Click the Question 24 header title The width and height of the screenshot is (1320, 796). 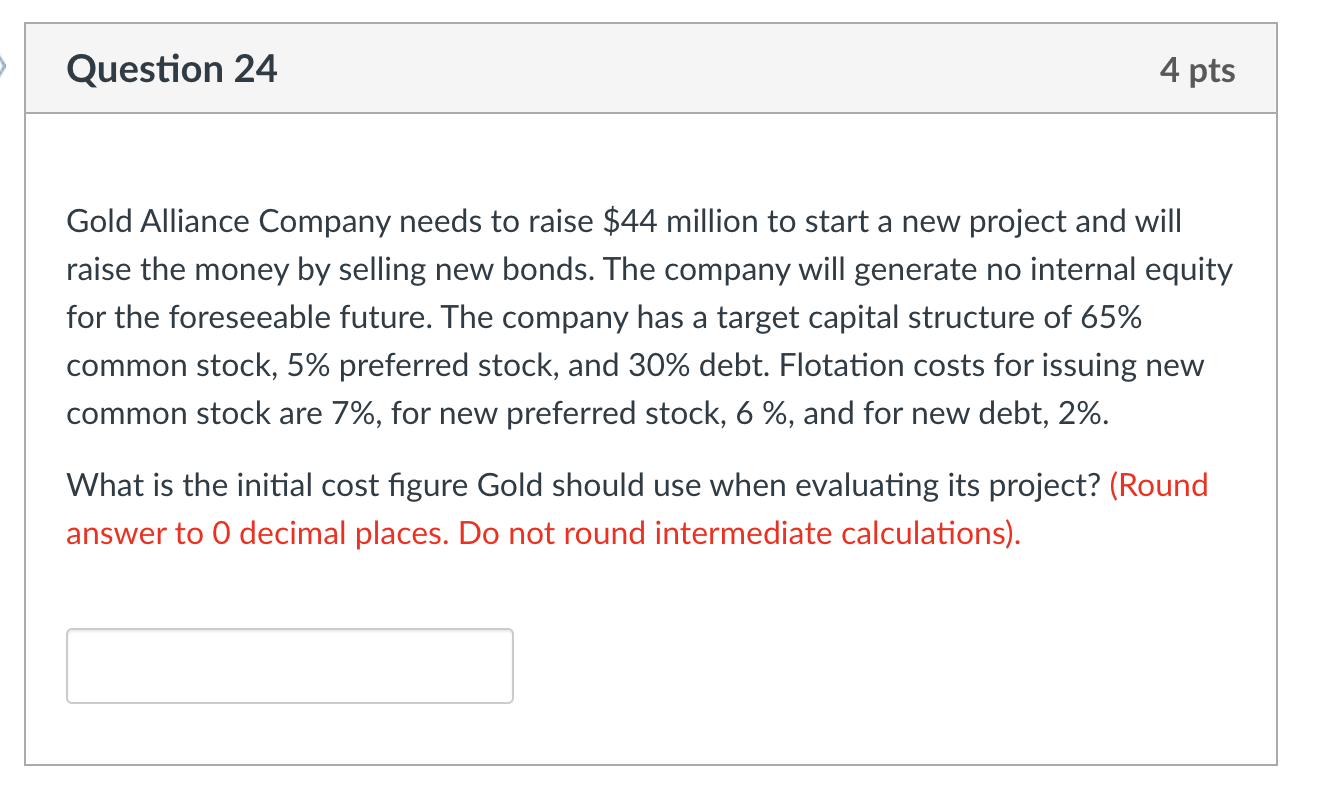point(172,69)
